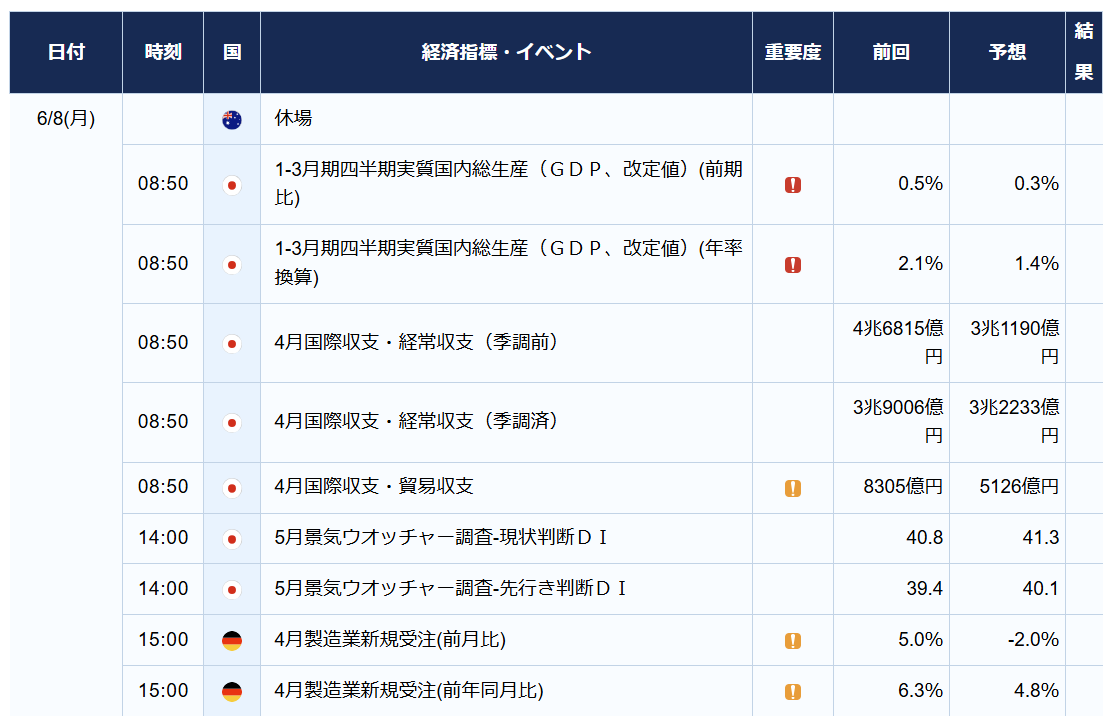Image resolution: width=1109 pixels, height=725 pixels.
Task: Click the 結果 column header
Action: [1084, 52]
